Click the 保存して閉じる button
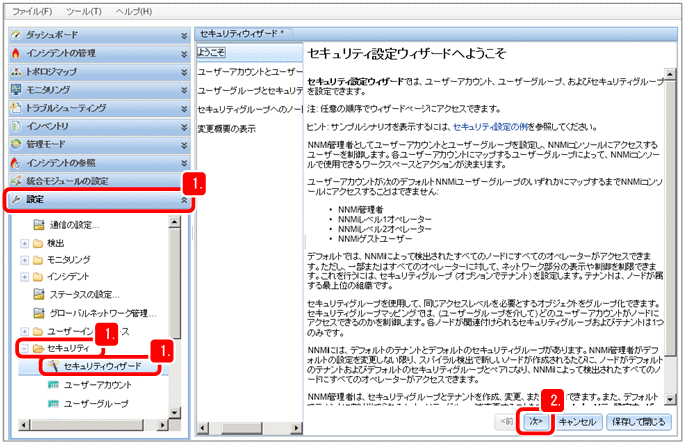This screenshot has height=444, width=685. pos(639,422)
